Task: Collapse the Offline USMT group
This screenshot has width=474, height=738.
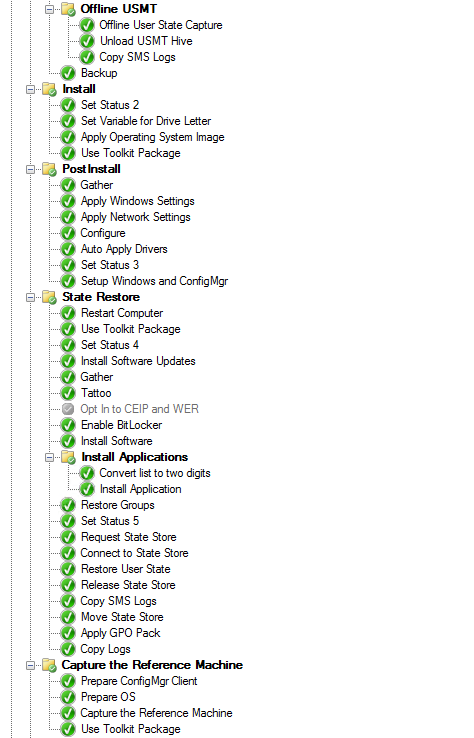Action: pyautogui.click(x=49, y=9)
